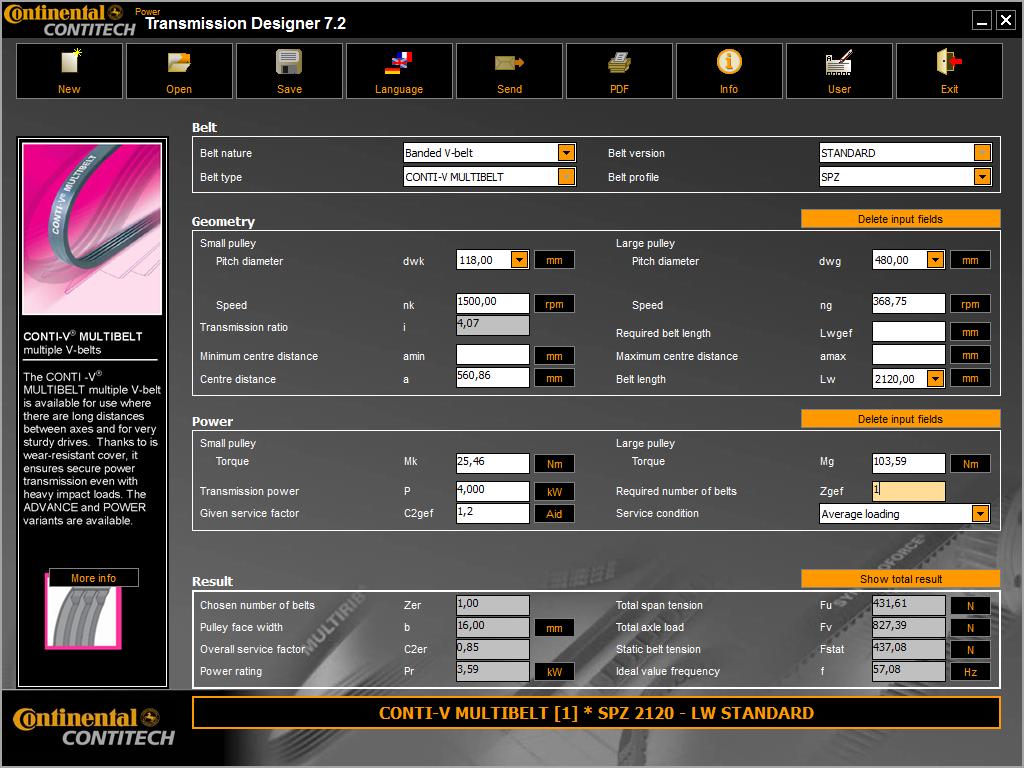
Task: Click the Overall service factor value 0,85
Action: point(492,649)
